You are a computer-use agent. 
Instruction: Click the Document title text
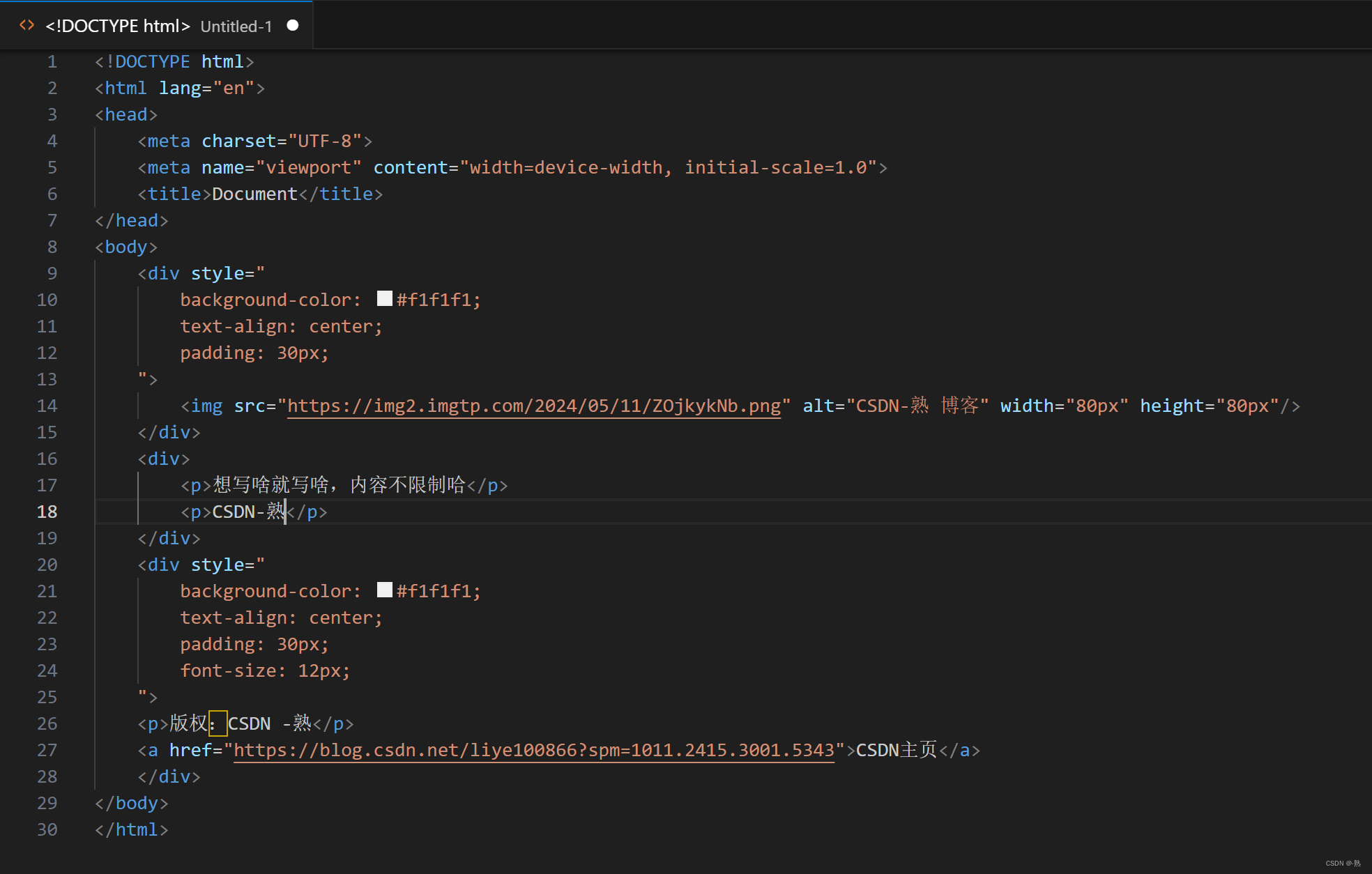point(255,194)
